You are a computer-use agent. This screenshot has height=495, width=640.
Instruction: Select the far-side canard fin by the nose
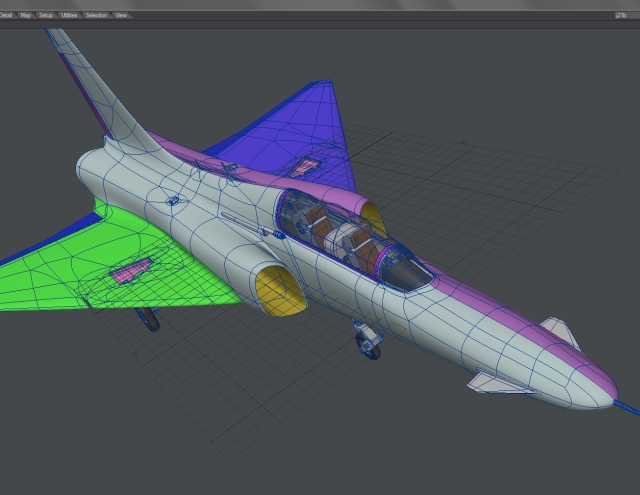point(560,331)
